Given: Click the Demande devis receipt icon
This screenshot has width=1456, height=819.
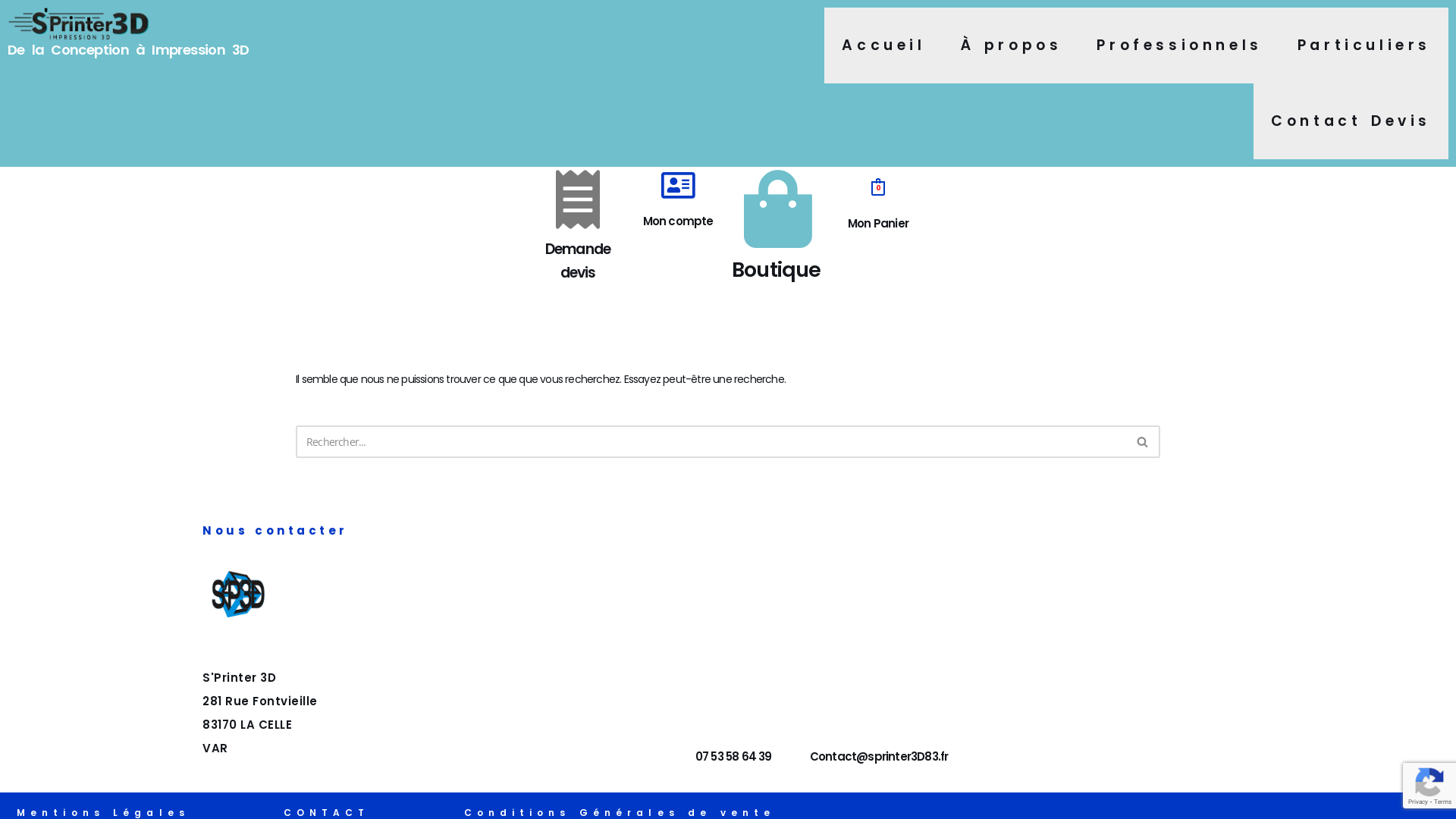Looking at the screenshot, I should pos(577,199).
